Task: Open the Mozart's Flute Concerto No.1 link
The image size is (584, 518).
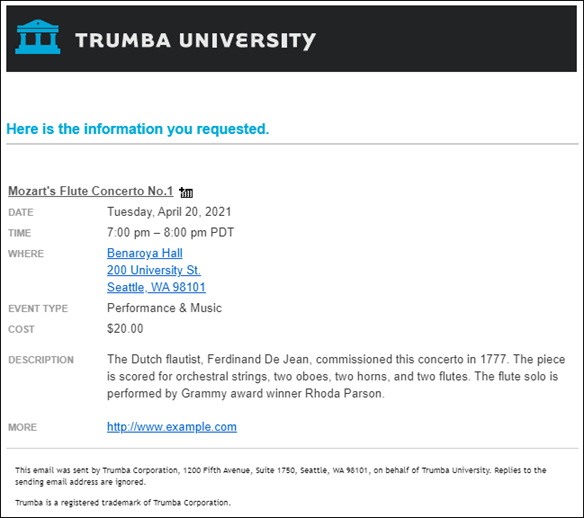Action: [x=91, y=191]
